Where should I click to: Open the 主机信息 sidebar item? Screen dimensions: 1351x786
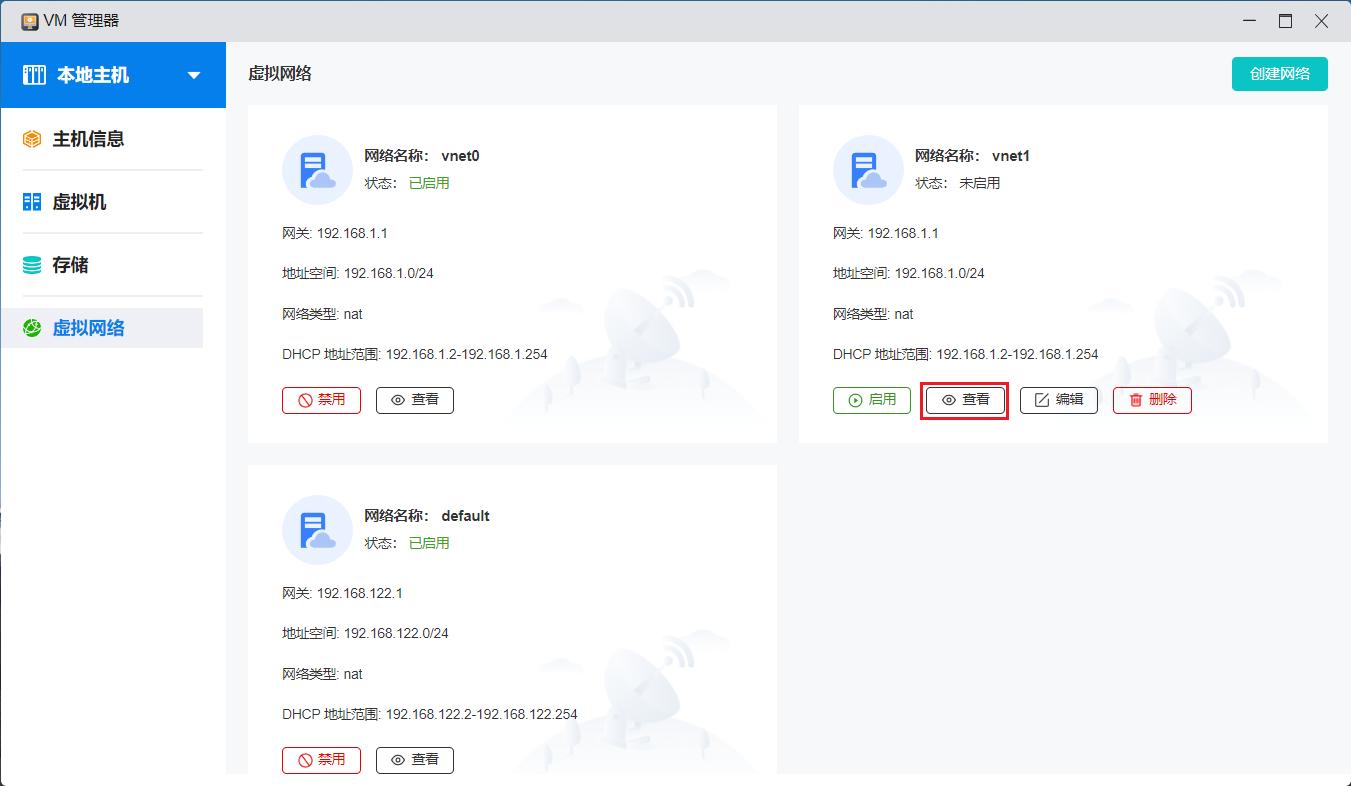click(x=112, y=139)
